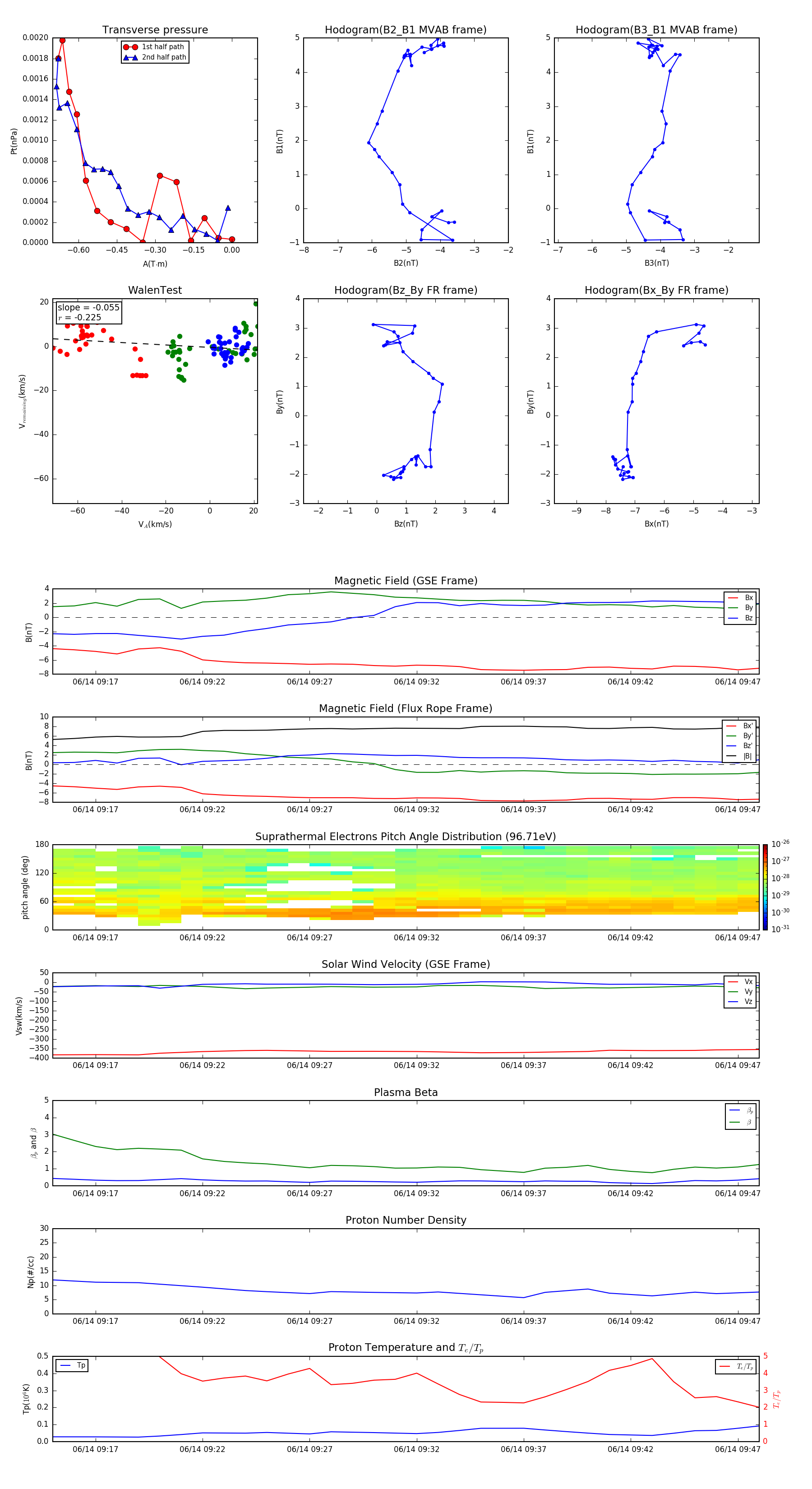Image resolution: width=812 pixels, height=1489 pixels.
Task: Click the "Bx'" legend entry in the Flux Rope plot
Action: coord(739,726)
